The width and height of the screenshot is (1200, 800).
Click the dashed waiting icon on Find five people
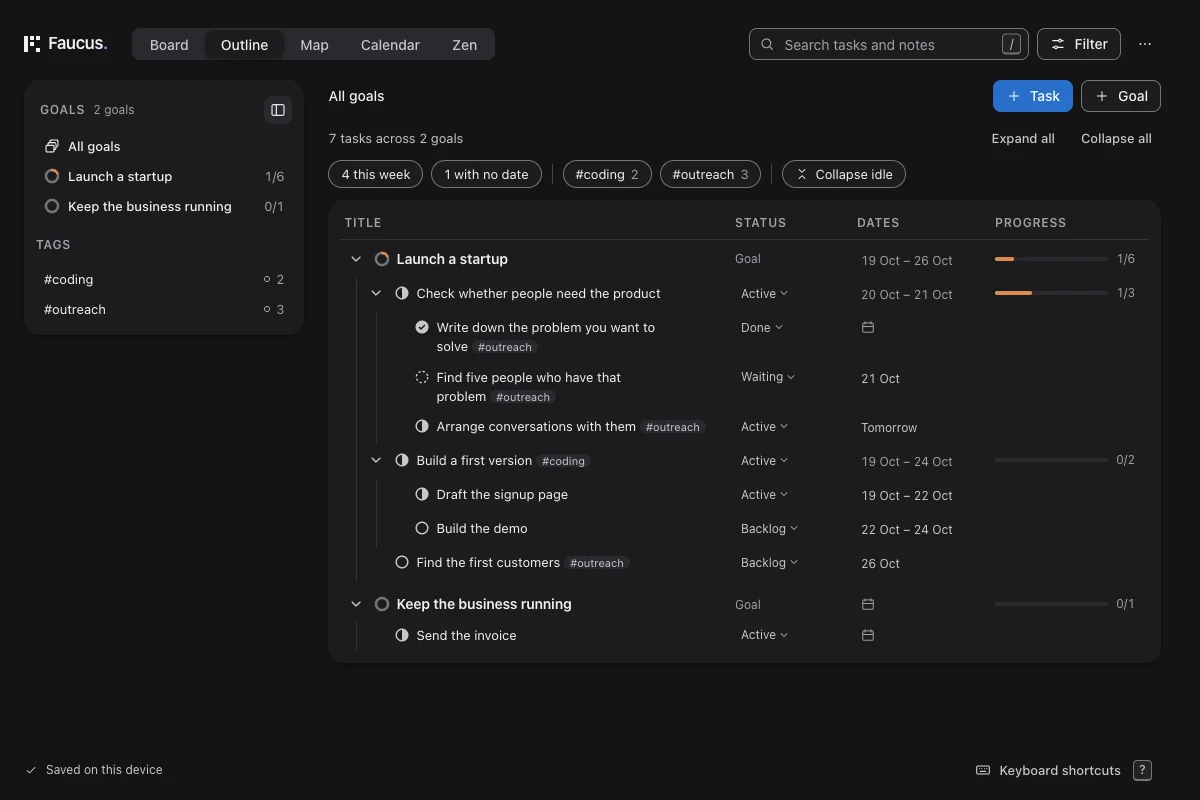(x=422, y=377)
